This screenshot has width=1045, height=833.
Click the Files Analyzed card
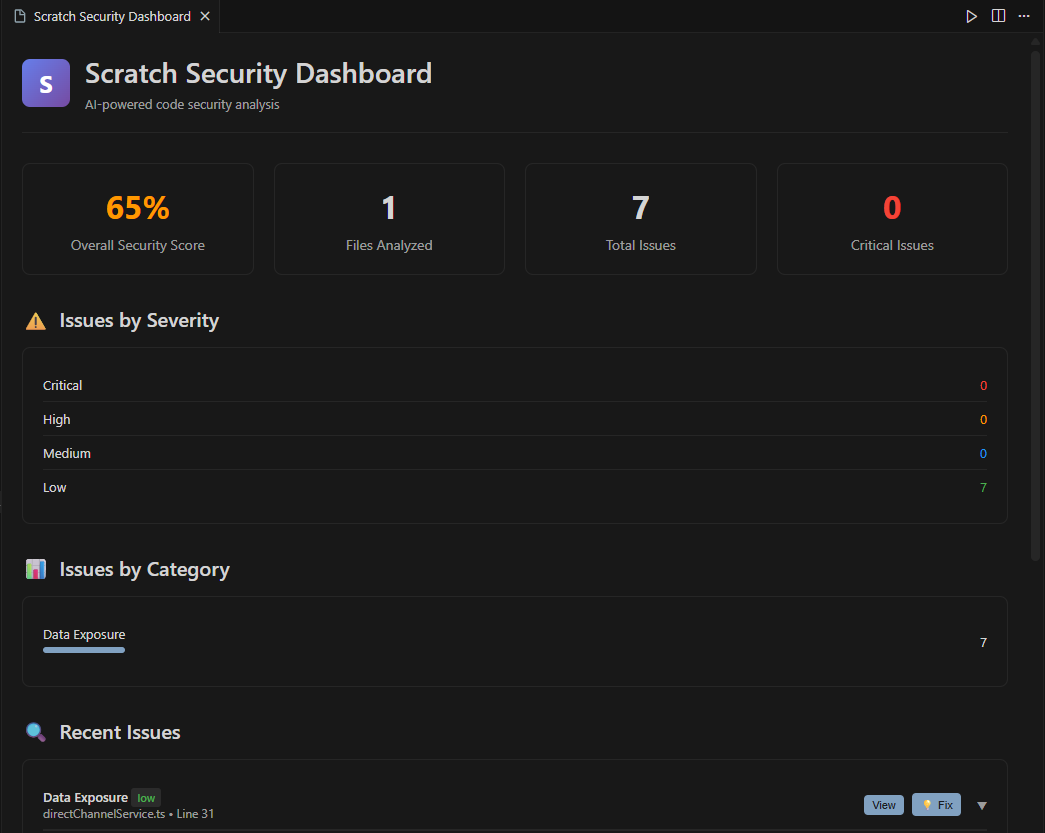(x=389, y=219)
